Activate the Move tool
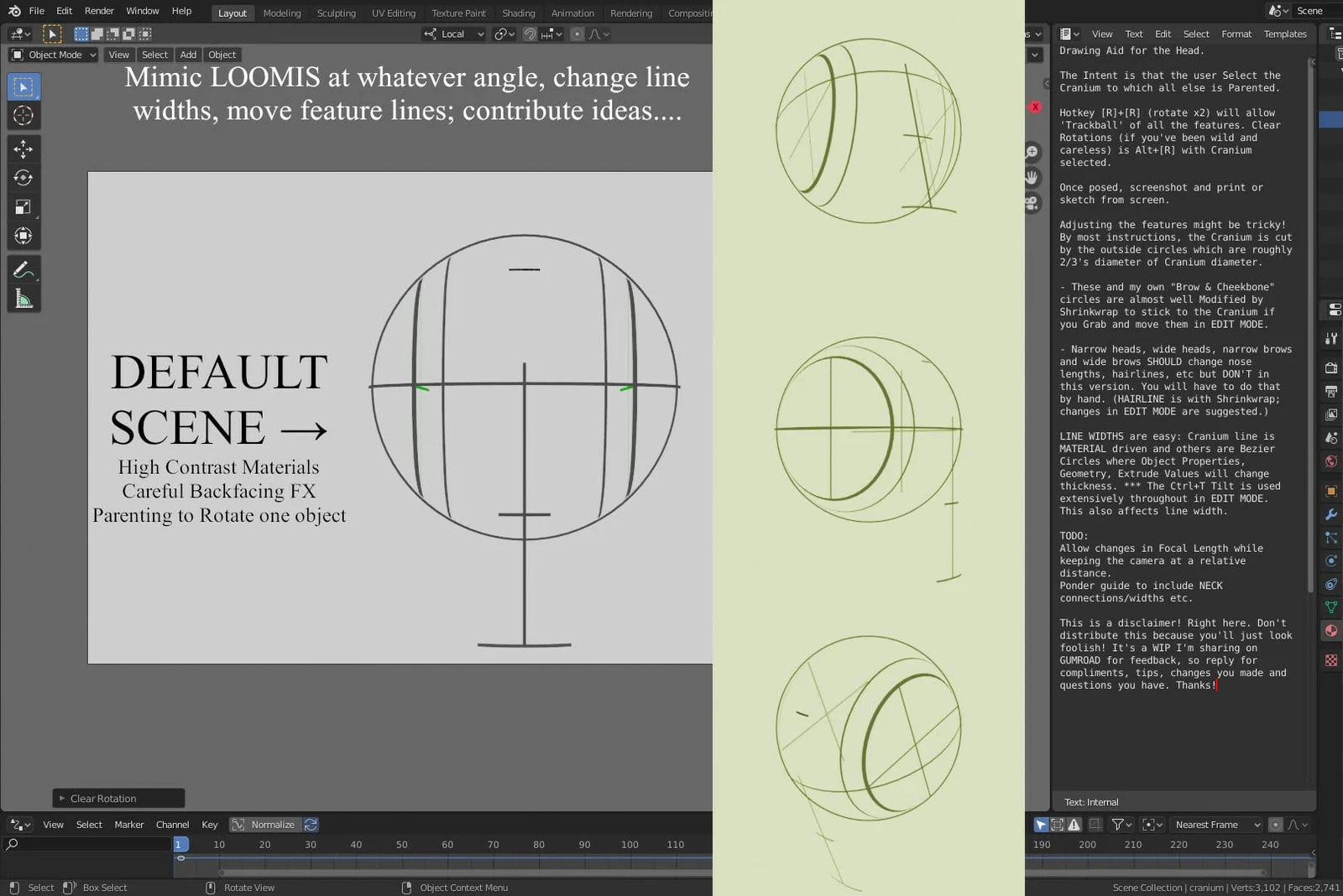The width and height of the screenshot is (1343, 896). click(24, 149)
